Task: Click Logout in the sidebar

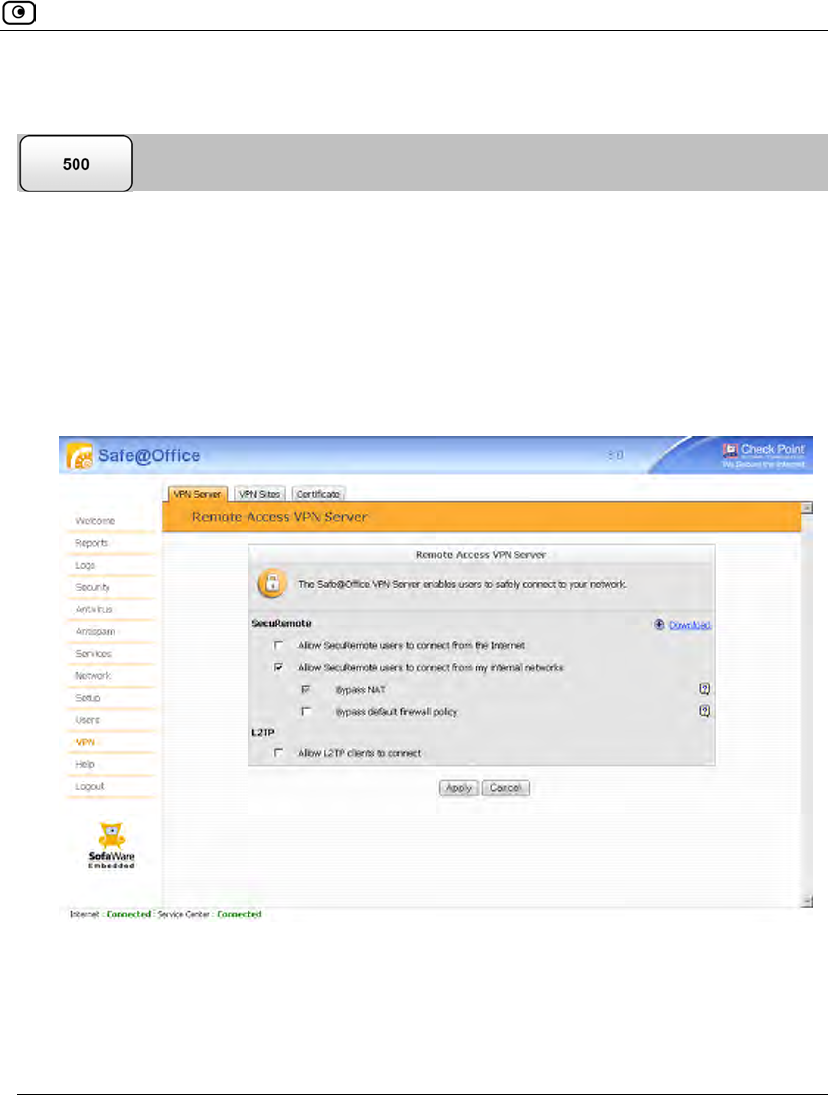Action: (89, 786)
